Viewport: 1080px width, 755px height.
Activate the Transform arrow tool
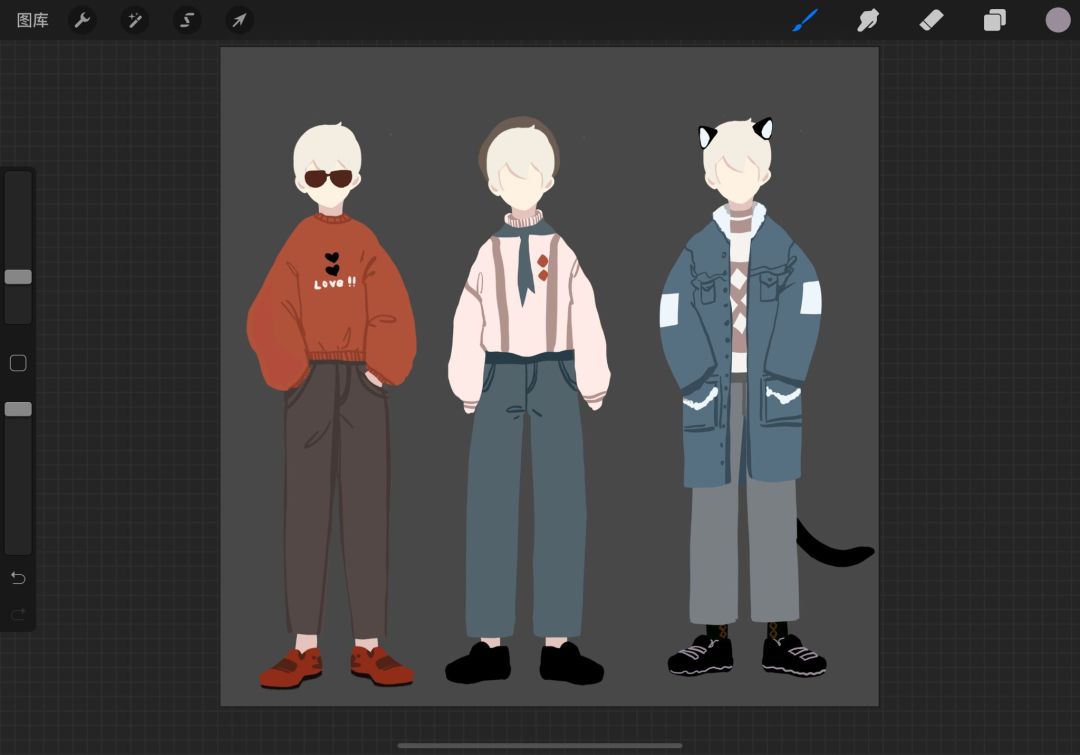239,21
